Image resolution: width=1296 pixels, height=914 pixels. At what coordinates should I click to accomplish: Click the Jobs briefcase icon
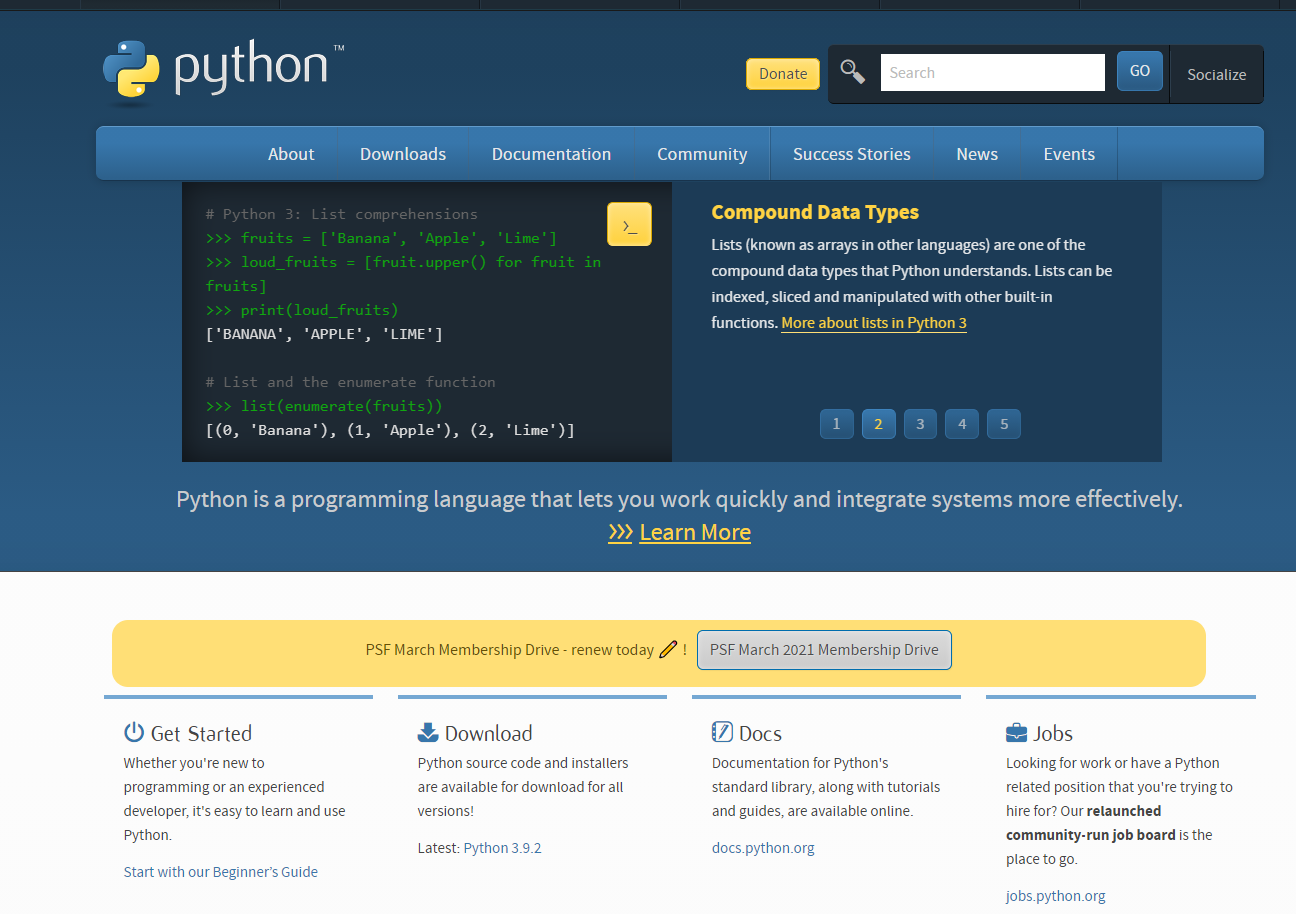click(1016, 733)
